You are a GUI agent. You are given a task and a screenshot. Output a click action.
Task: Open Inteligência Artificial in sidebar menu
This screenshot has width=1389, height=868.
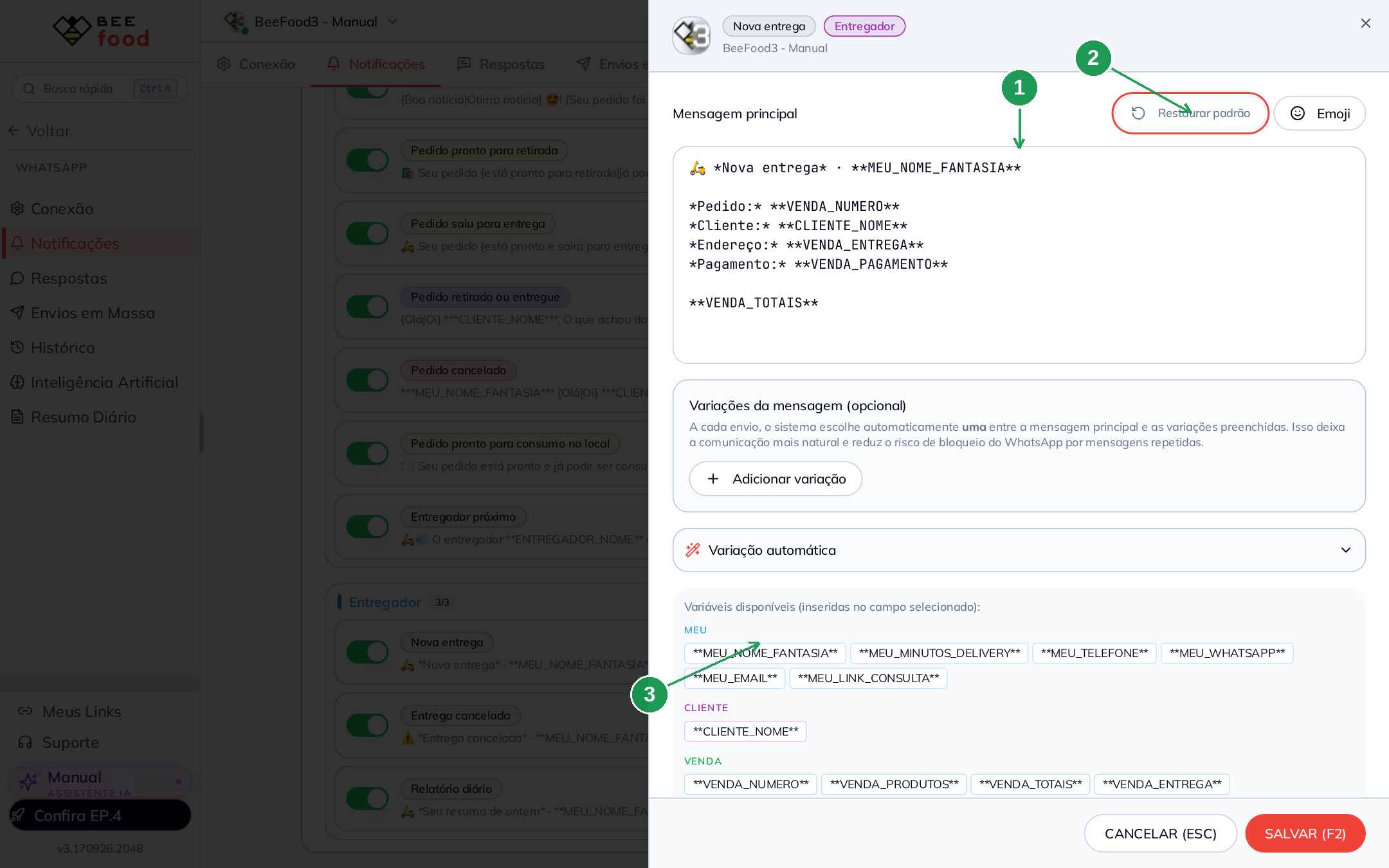coord(100,382)
